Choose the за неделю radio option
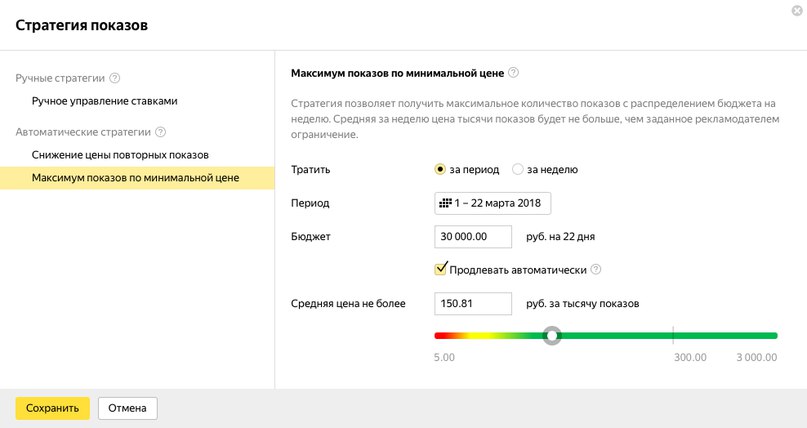The image size is (807, 428). [518, 169]
